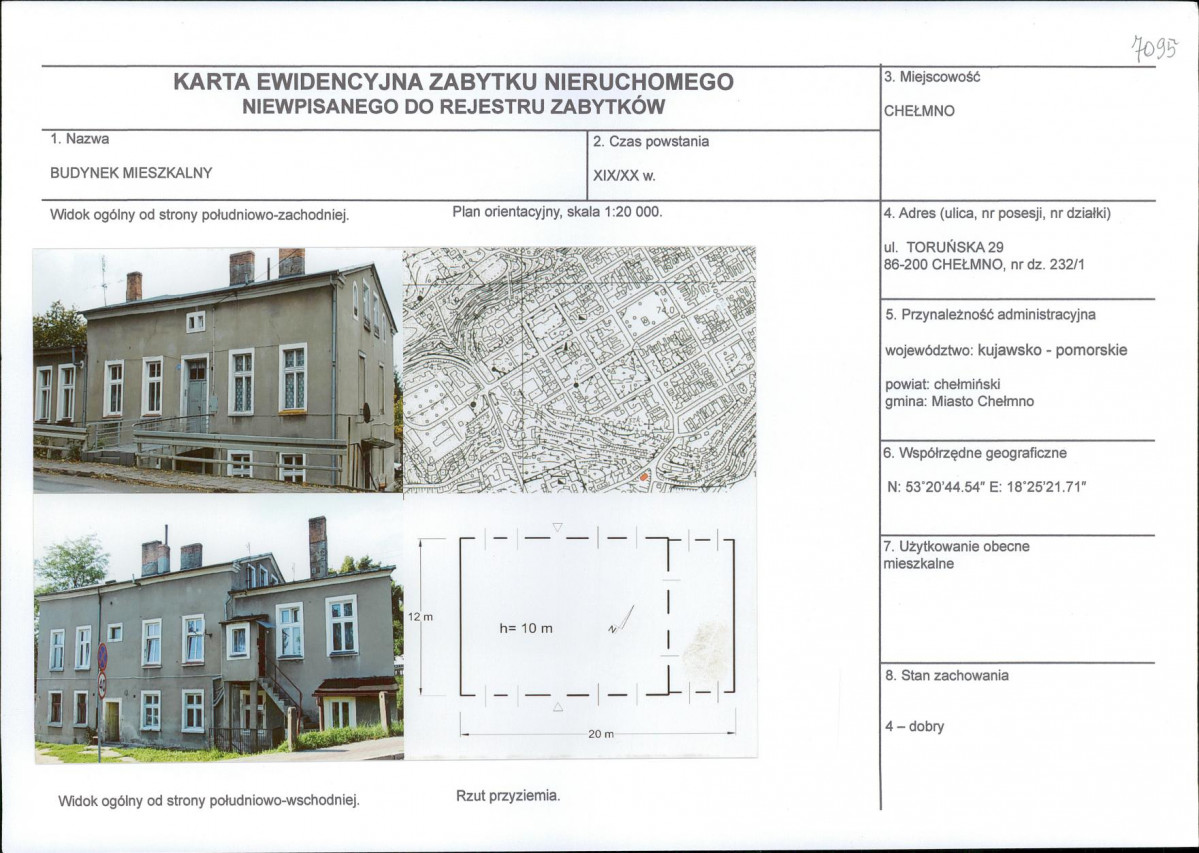Select the 'CHEŁMNO' locality value
This screenshot has height=853, width=1199.
click(x=919, y=111)
